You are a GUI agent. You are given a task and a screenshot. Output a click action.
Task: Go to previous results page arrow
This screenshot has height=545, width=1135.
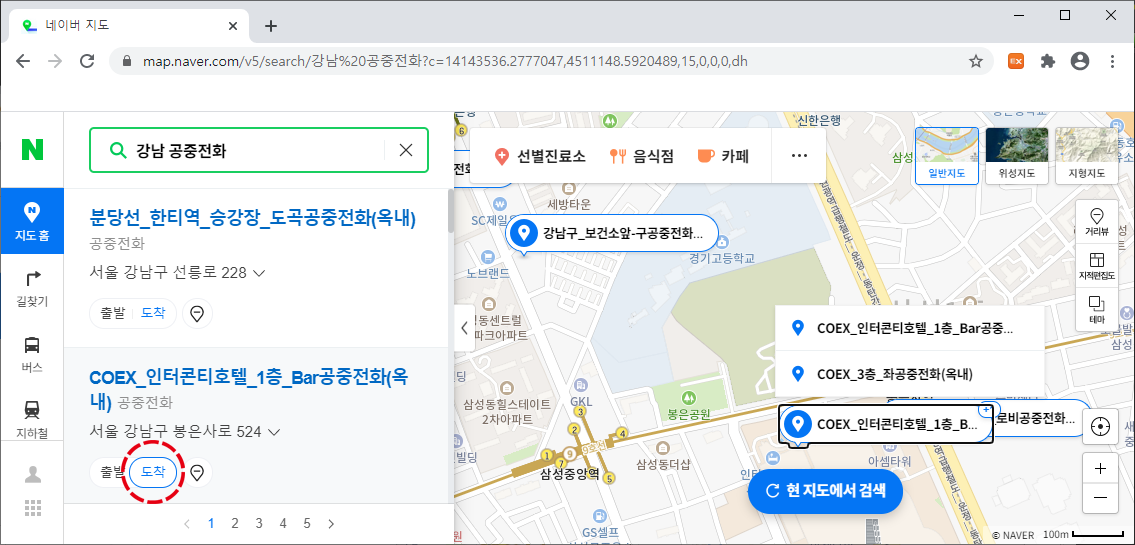[x=187, y=523]
